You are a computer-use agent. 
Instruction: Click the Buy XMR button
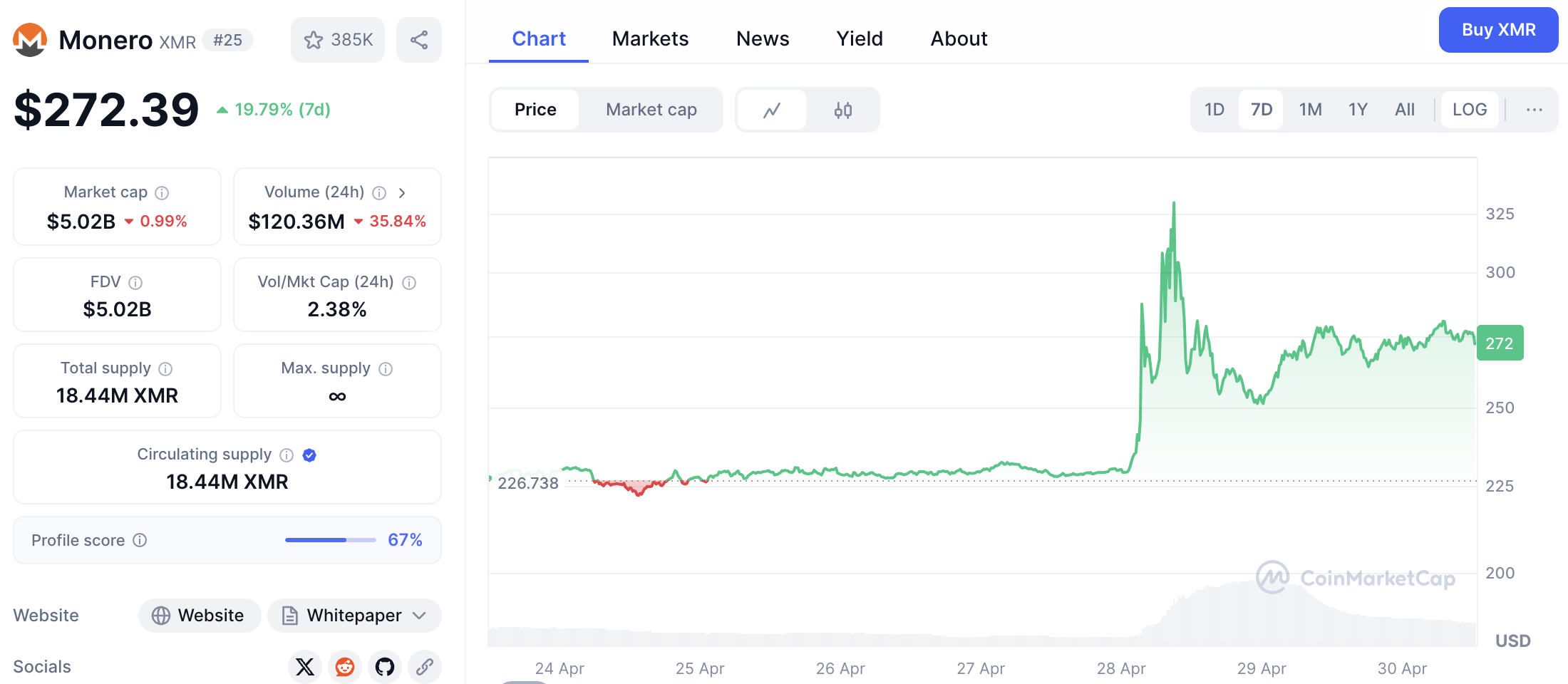(1498, 30)
